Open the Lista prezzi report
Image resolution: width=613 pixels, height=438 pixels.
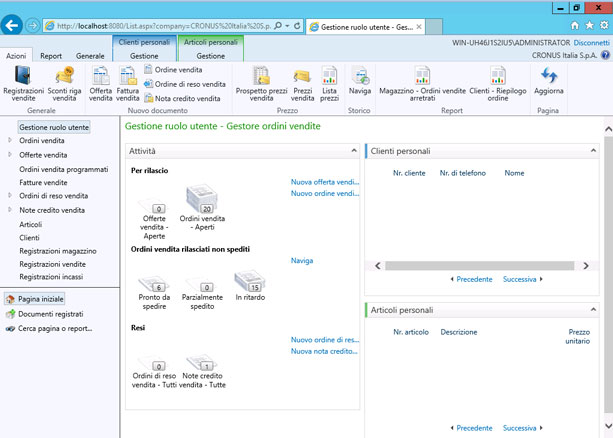coord(329,84)
